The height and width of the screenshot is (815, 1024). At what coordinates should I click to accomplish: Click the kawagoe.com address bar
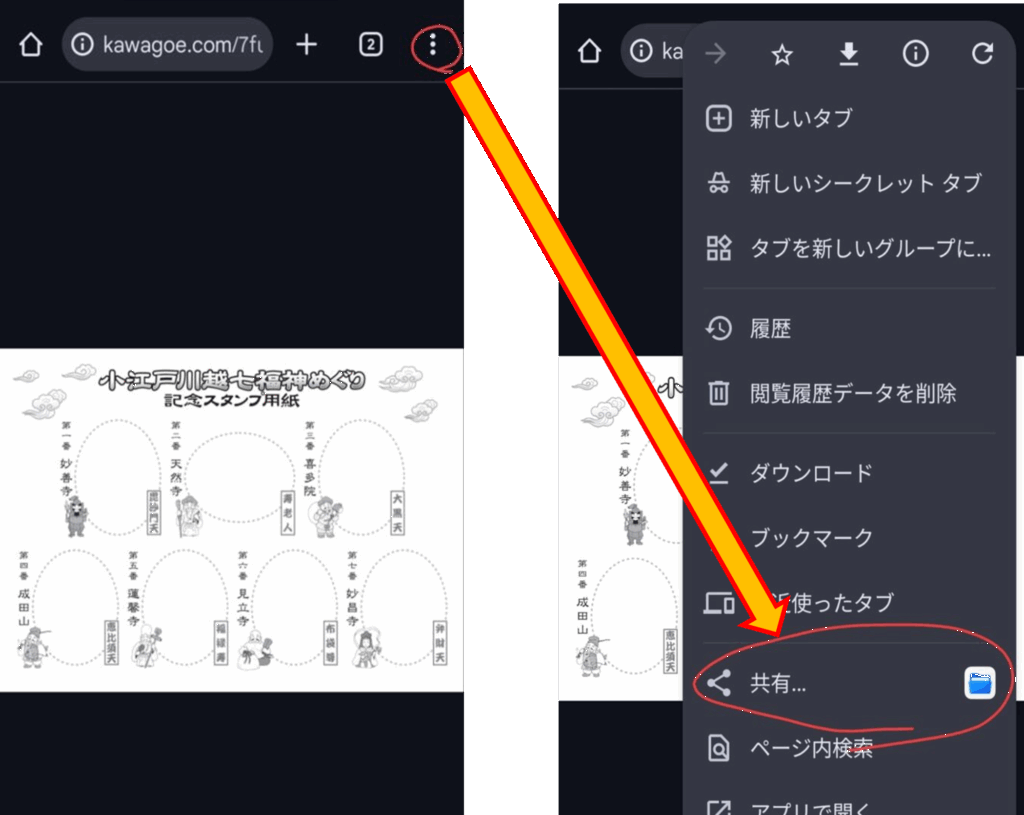170,45
